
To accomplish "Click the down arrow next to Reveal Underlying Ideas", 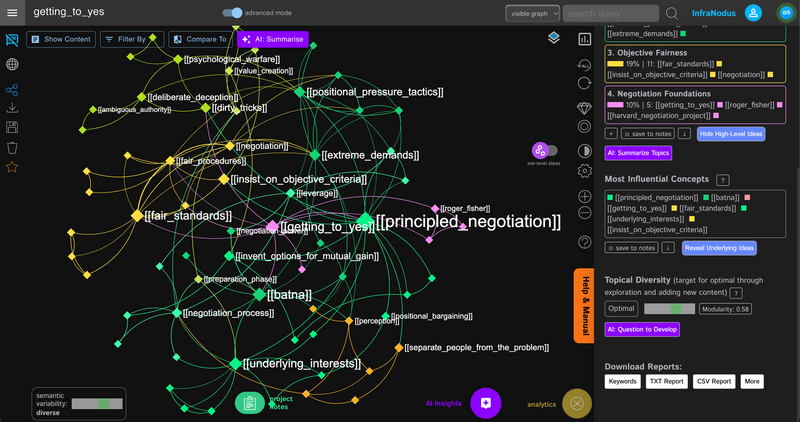I will click(668, 248).
